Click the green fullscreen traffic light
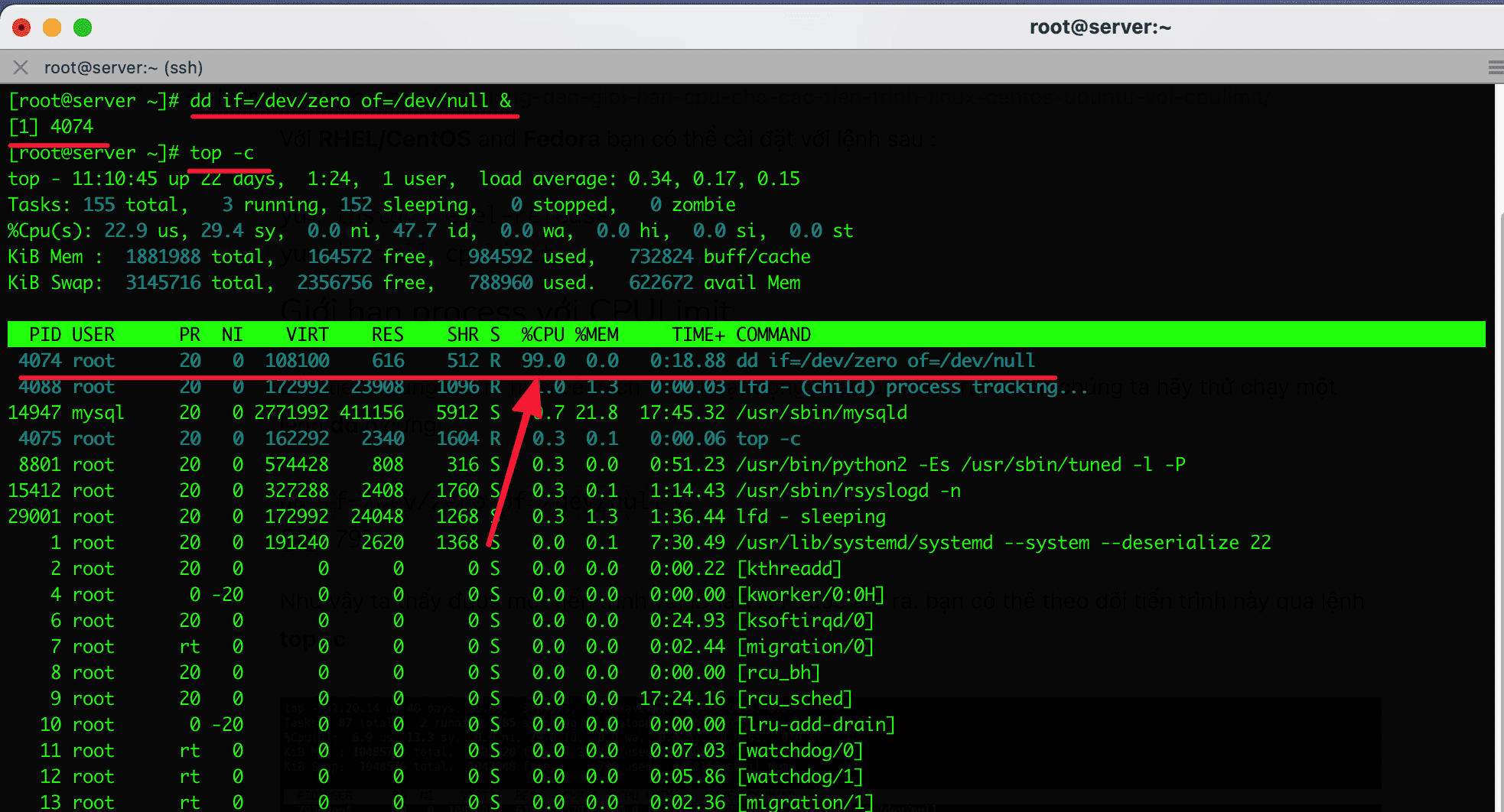 pos(82,27)
